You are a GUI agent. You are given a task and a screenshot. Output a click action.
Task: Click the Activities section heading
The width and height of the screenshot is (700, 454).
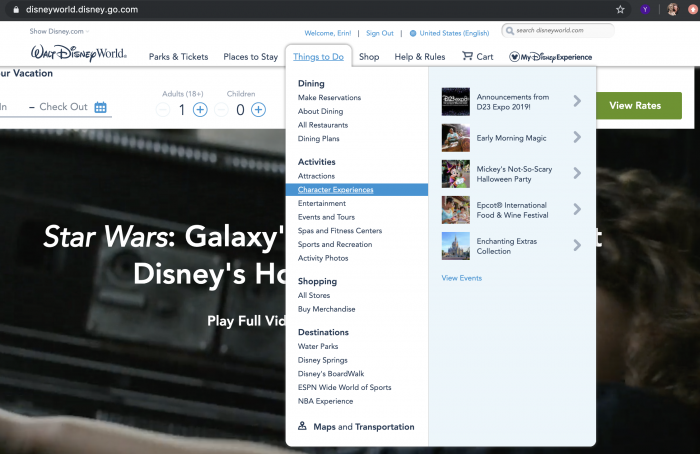point(317,162)
